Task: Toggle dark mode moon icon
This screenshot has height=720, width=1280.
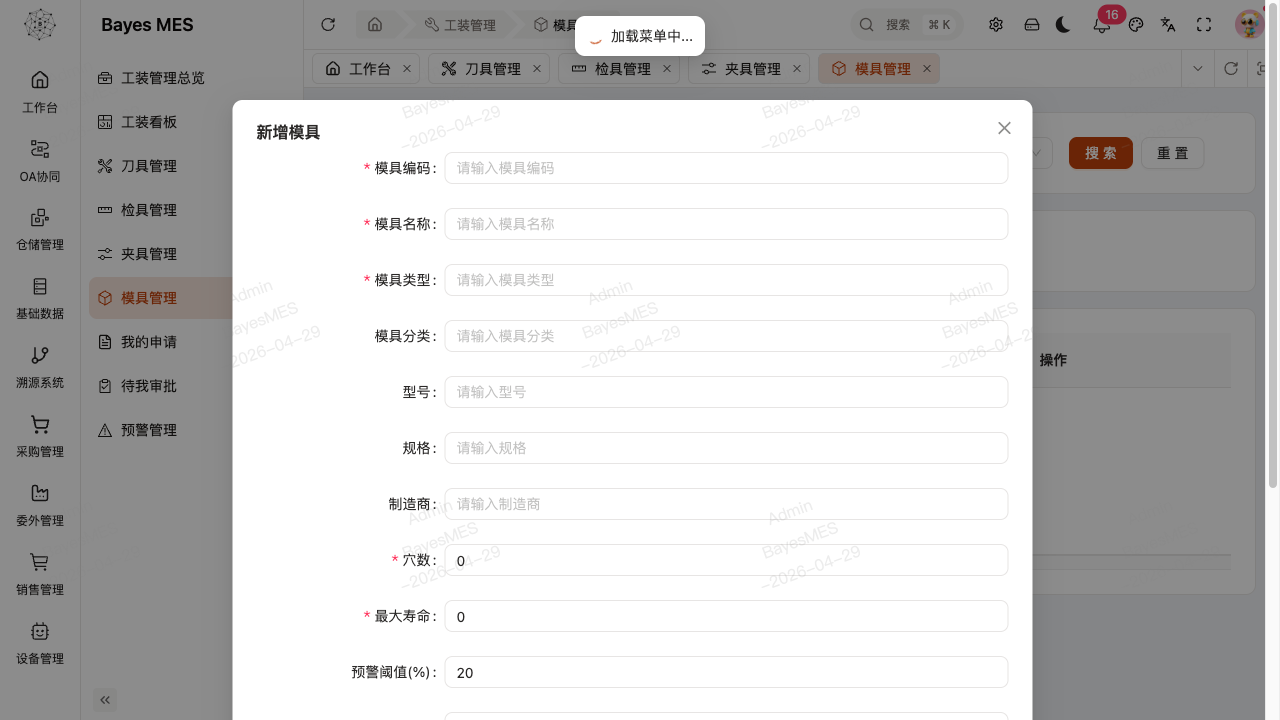Action: coord(1063,25)
